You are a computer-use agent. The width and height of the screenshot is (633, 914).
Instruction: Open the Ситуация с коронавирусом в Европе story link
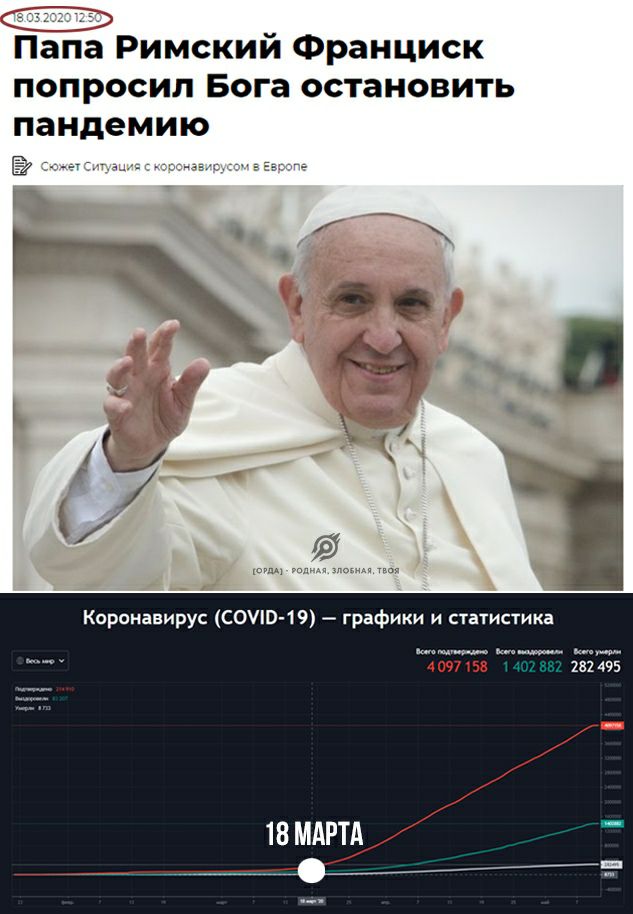195,167
